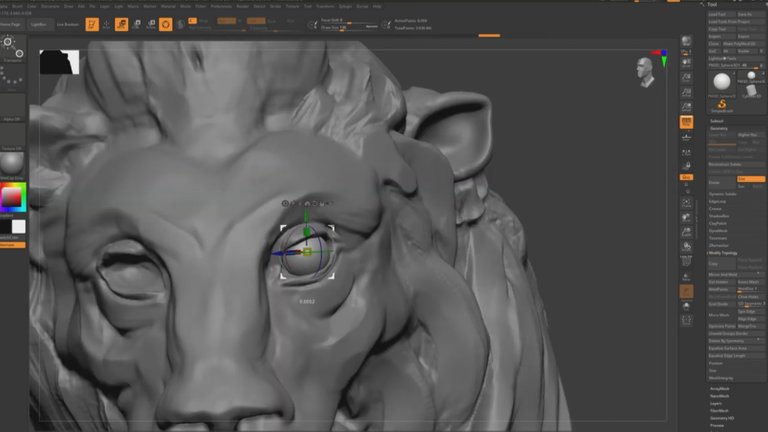Click the Xpose icon
Screen dimensions: 768x432
point(687,321)
